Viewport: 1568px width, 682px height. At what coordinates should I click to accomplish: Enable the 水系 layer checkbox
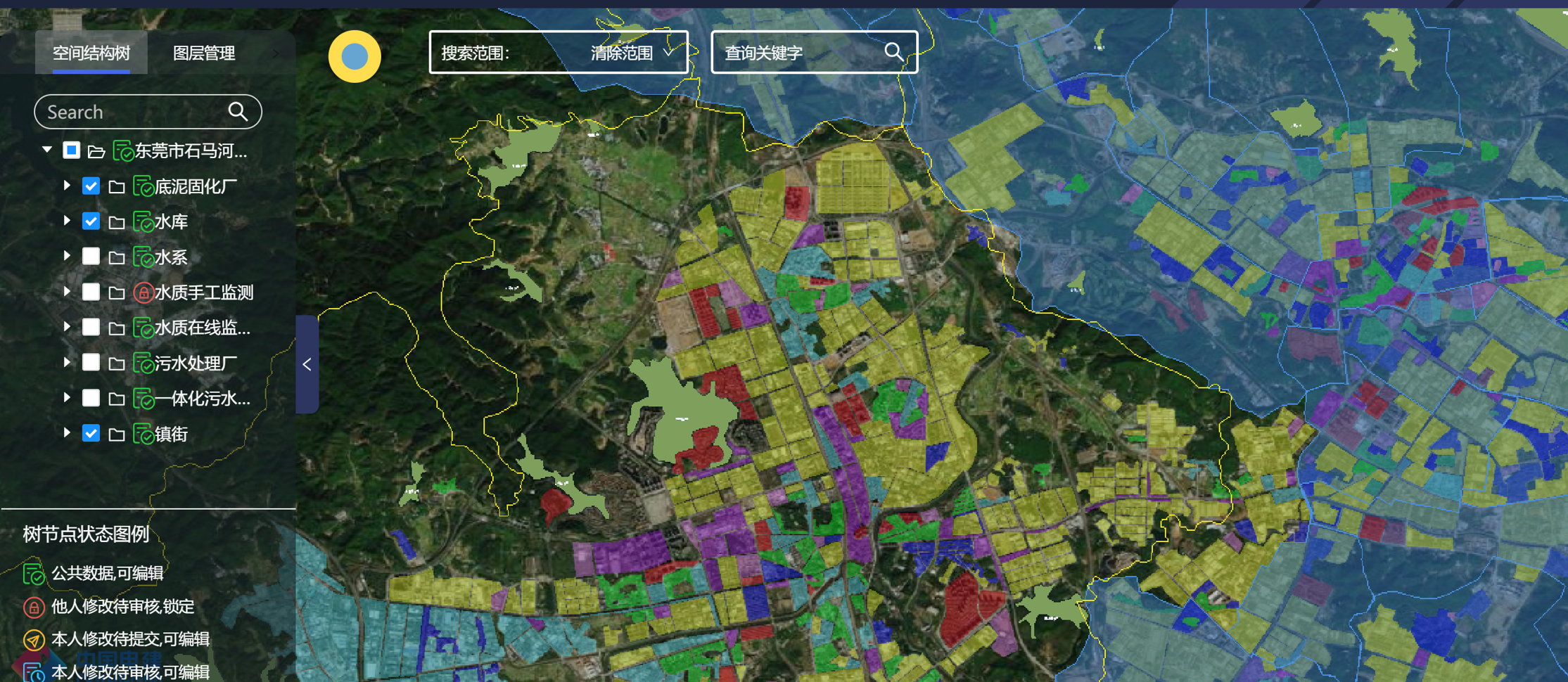coord(91,257)
